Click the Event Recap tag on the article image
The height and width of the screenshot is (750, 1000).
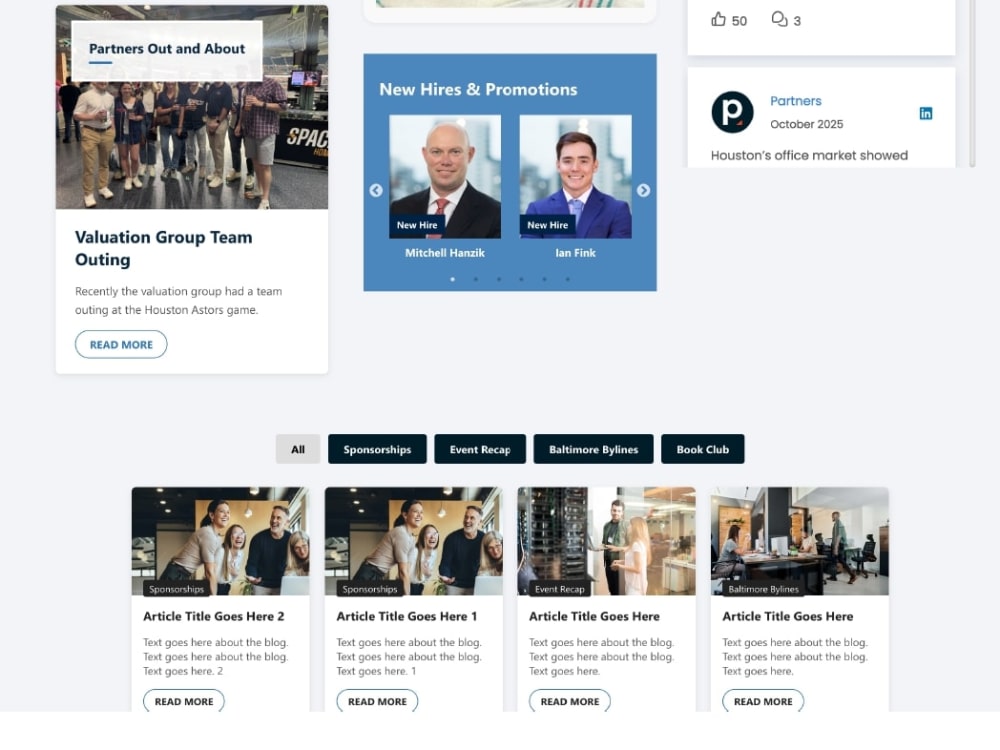(x=560, y=589)
